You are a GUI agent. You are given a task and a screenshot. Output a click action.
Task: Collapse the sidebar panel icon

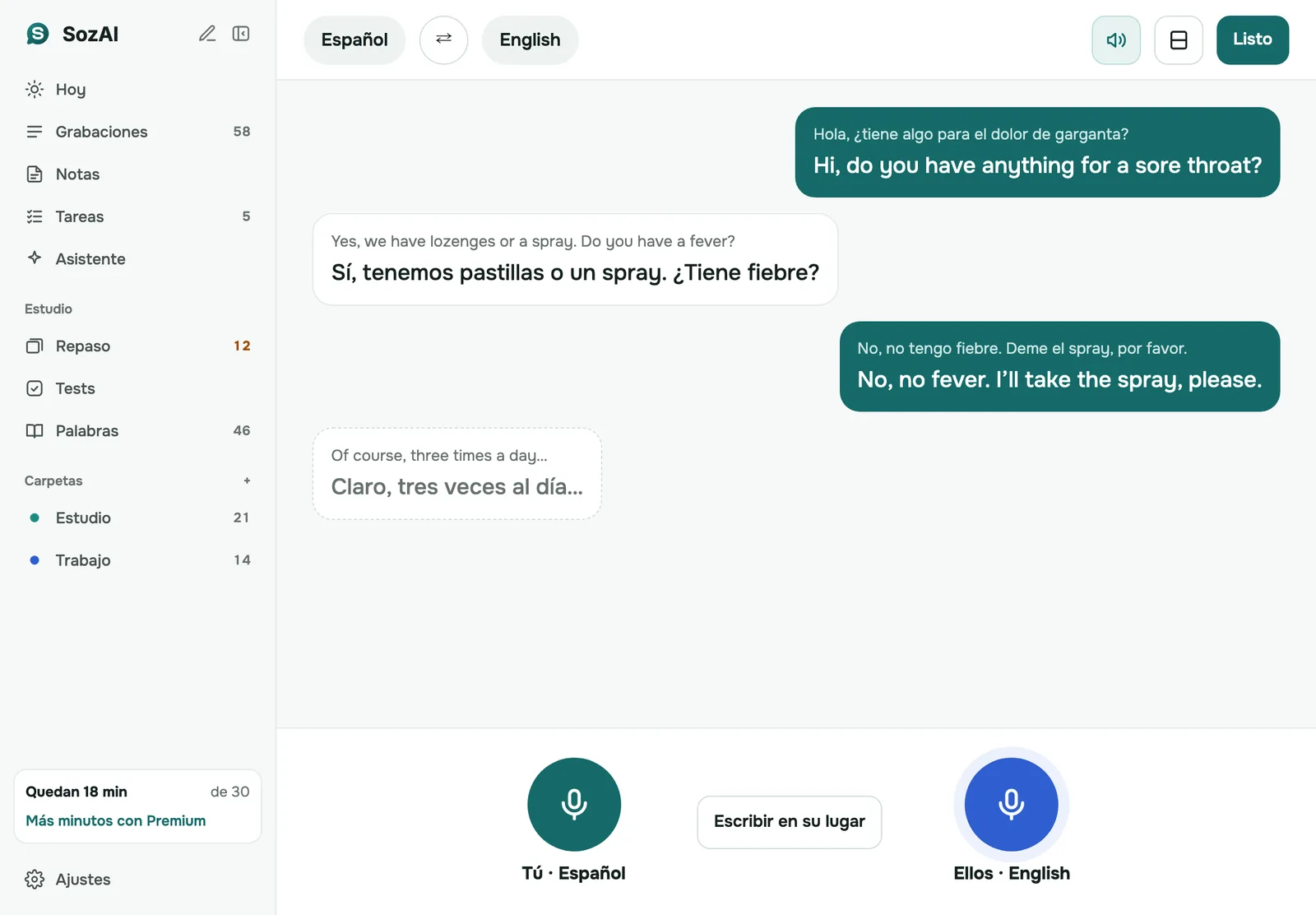241,34
